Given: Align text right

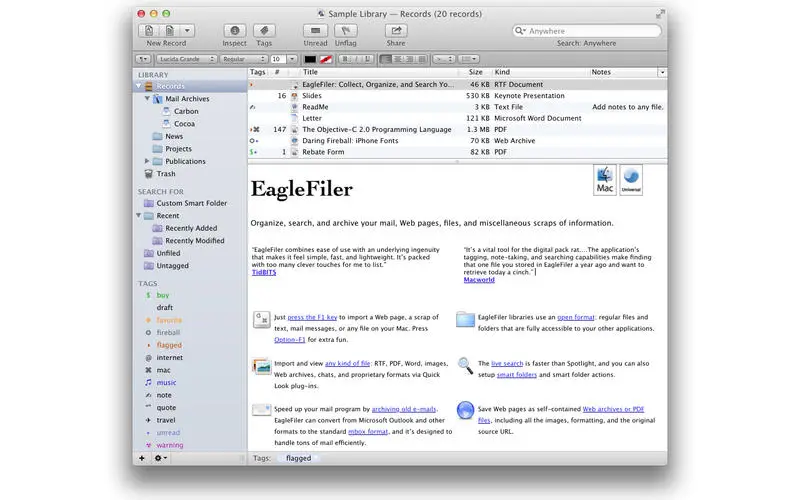Looking at the screenshot, I should click(x=410, y=59).
